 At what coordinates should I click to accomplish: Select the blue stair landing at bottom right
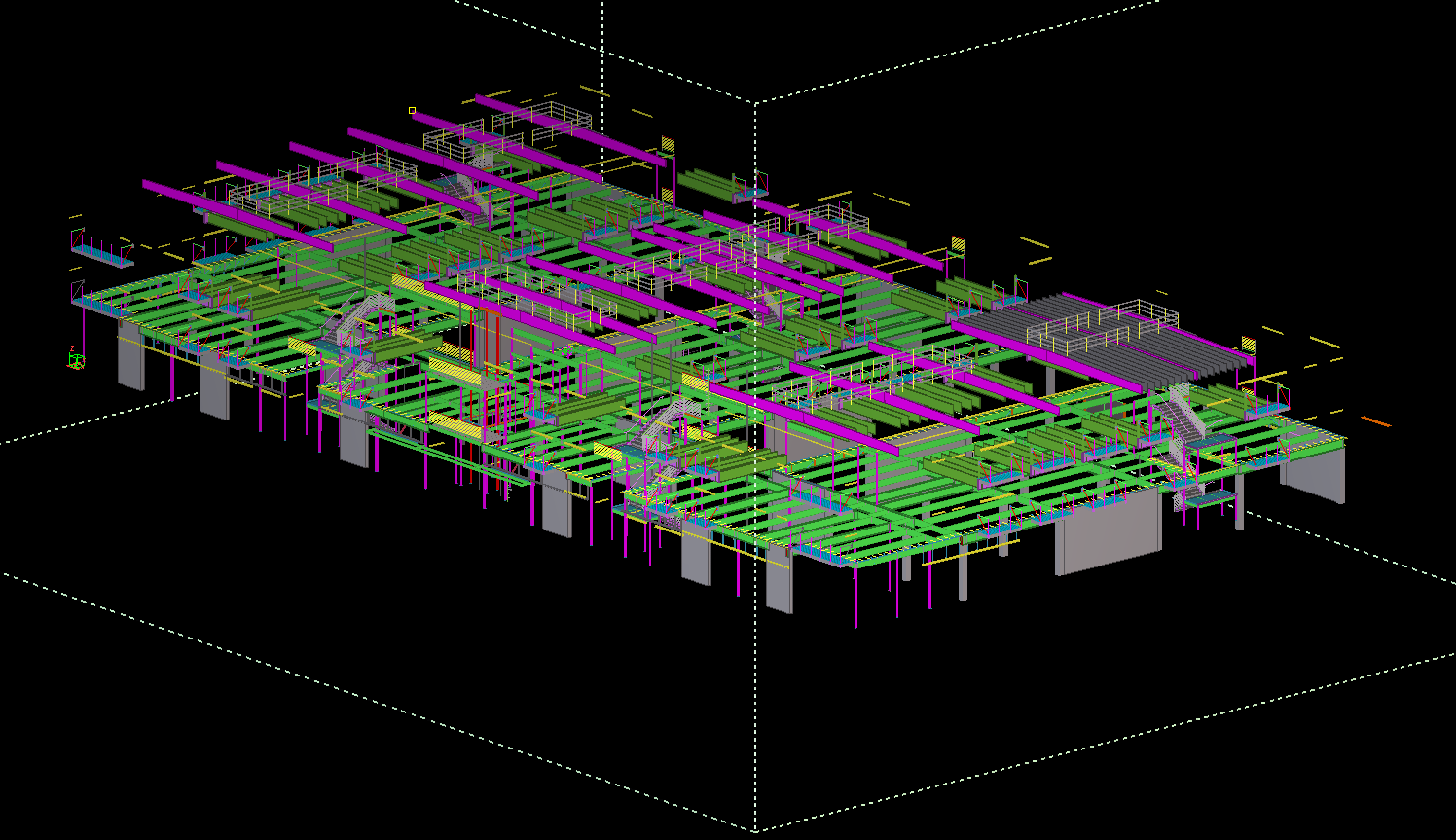click(1208, 499)
